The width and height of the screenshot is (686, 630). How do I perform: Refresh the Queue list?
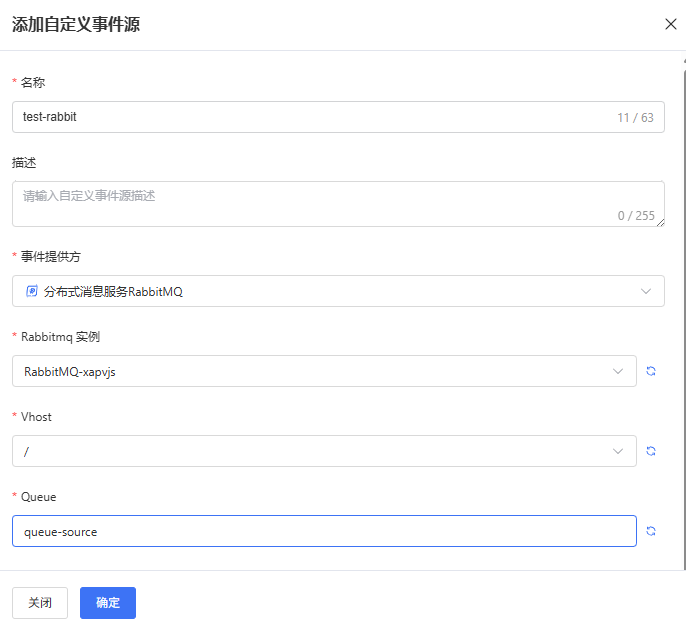[651, 531]
